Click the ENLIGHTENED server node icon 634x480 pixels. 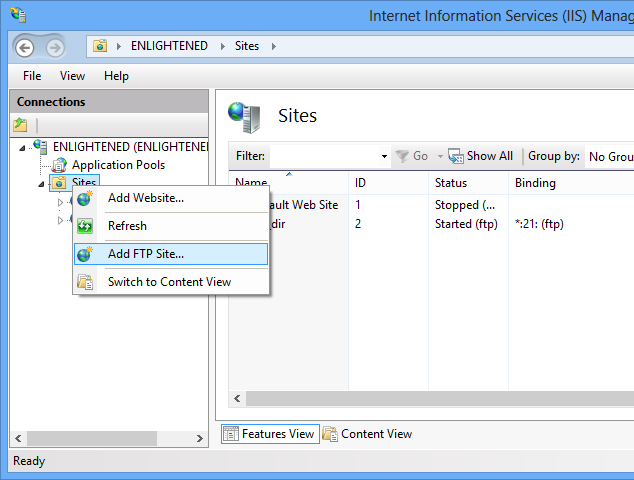click(40, 146)
